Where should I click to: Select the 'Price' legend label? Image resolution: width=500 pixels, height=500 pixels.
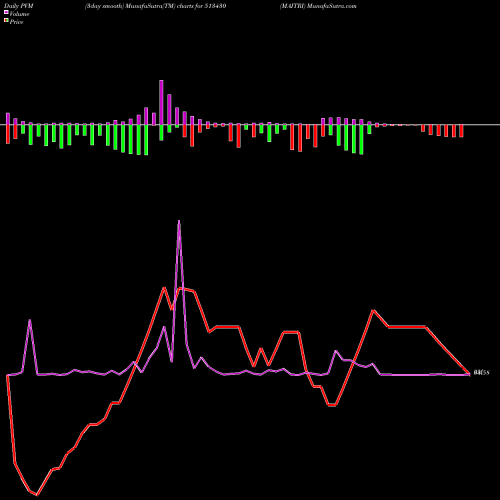16,22
